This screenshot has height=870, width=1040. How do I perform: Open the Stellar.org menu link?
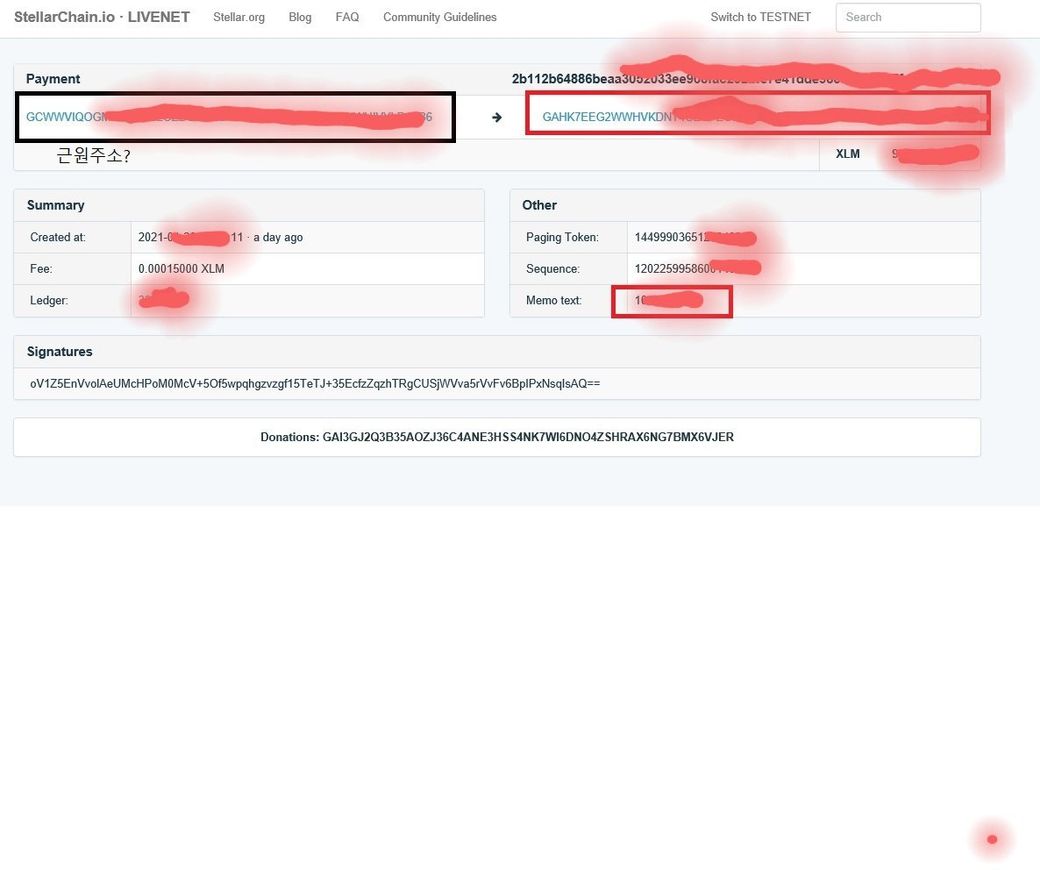click(239, 17)
